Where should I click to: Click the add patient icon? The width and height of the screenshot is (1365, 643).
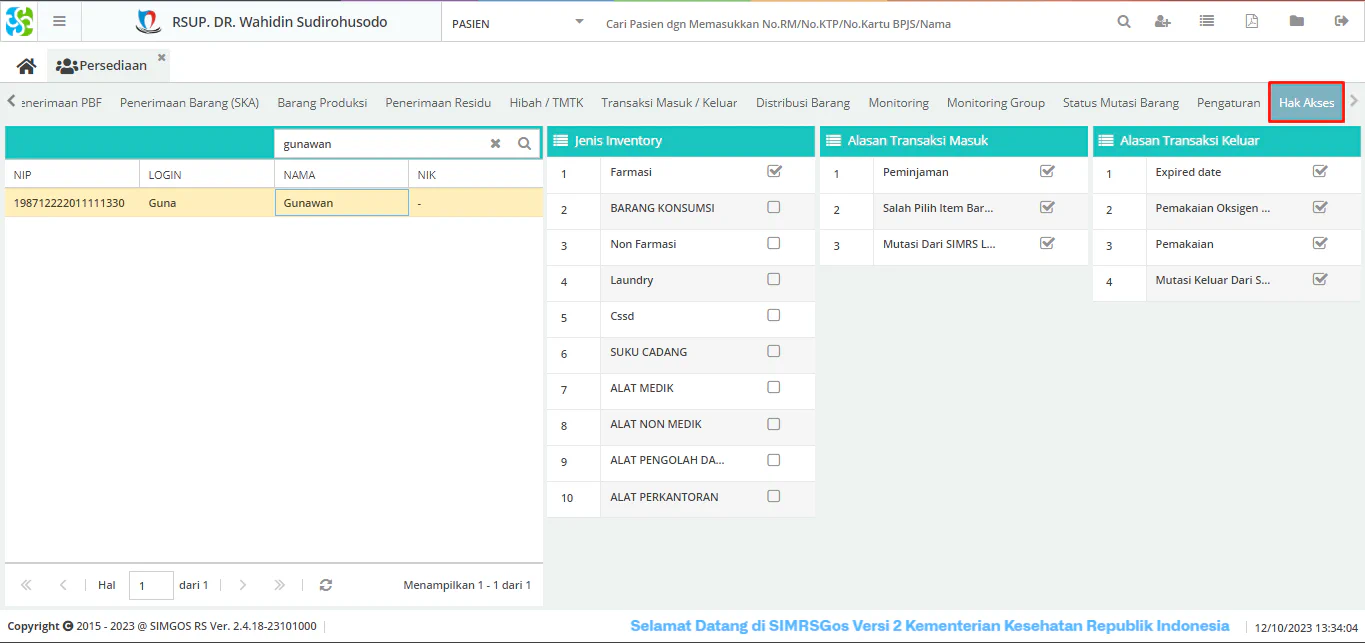[1162, 21]
